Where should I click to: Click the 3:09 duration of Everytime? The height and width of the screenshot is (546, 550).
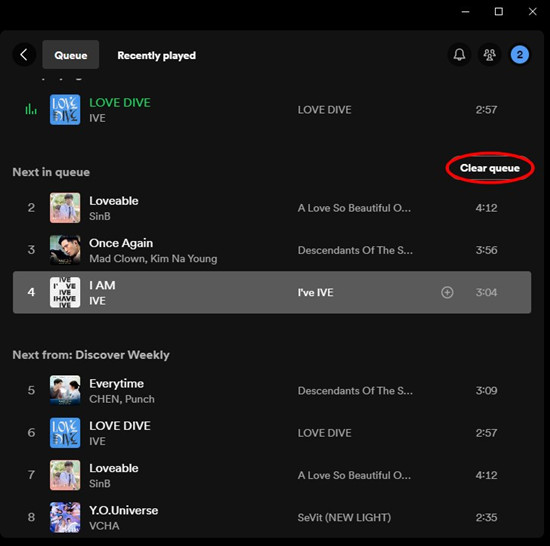[486, 391]
